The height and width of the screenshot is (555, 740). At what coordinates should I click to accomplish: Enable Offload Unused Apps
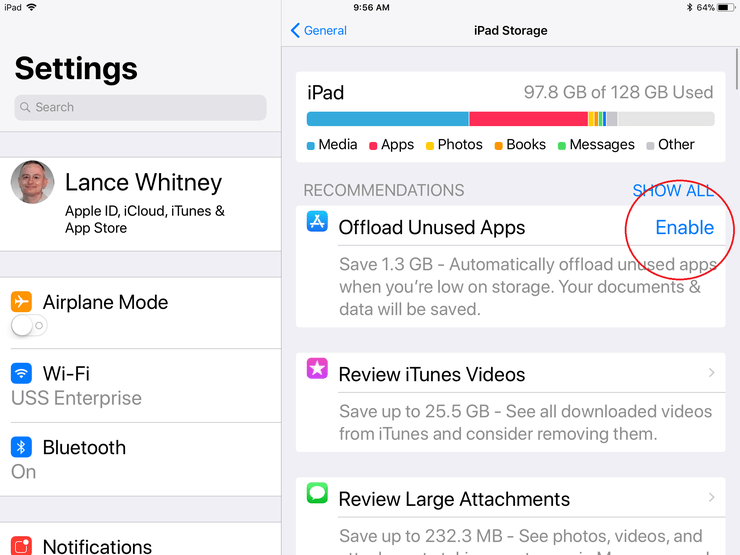684,227
